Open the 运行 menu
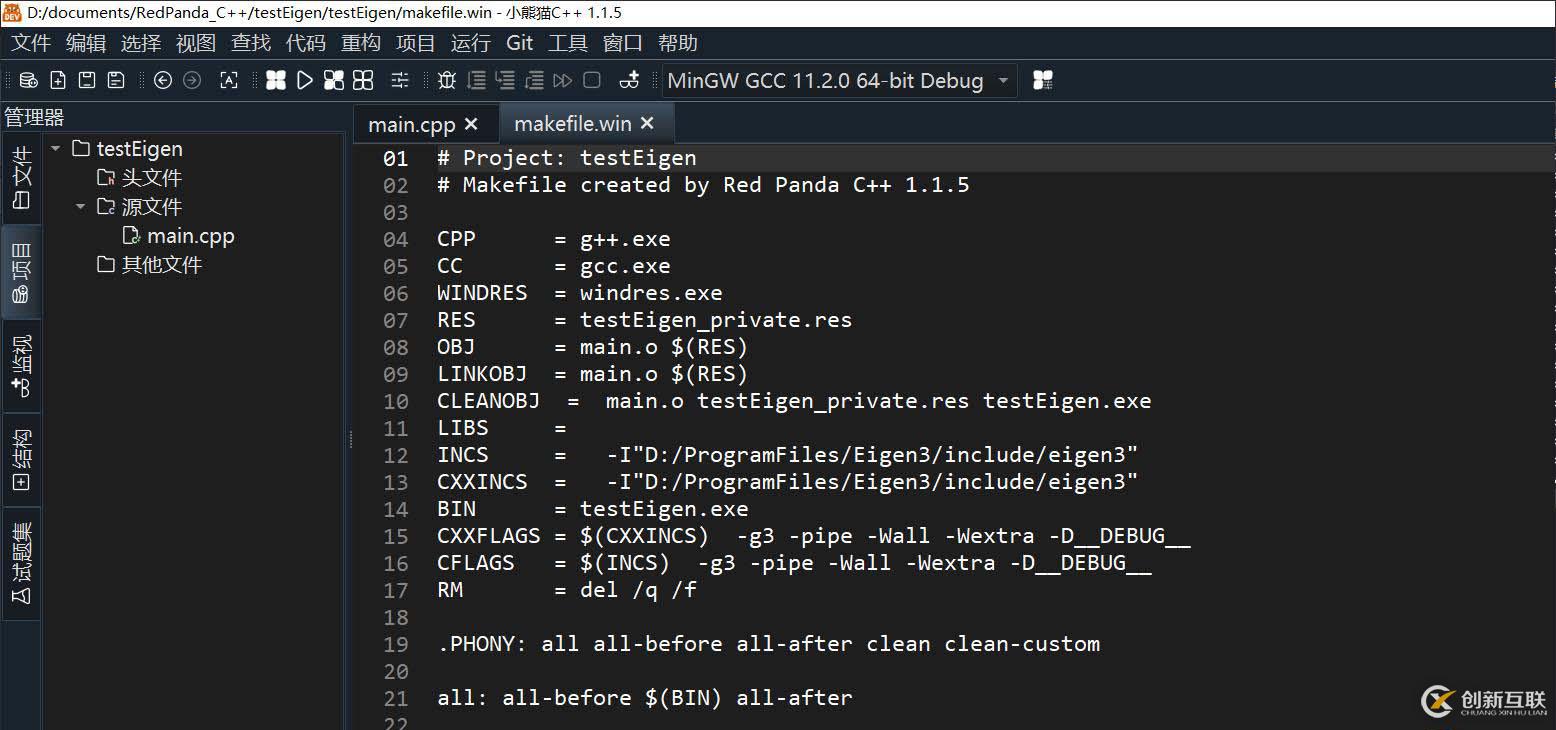Screen dimensions: 1556x730 point(470,43)
